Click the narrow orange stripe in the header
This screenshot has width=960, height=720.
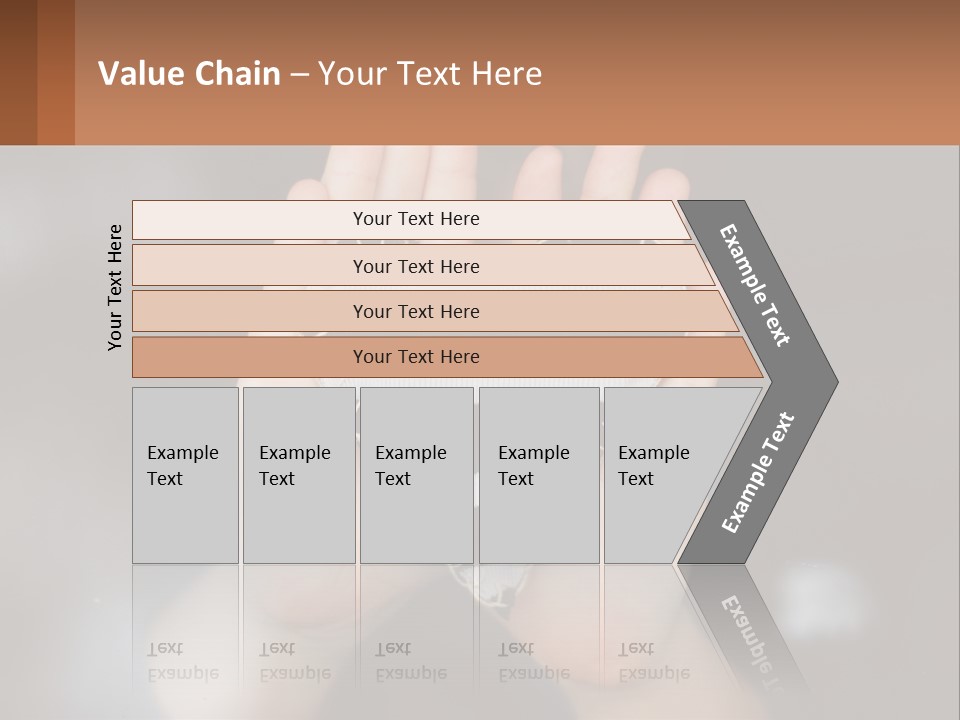(x=56, y=72)
